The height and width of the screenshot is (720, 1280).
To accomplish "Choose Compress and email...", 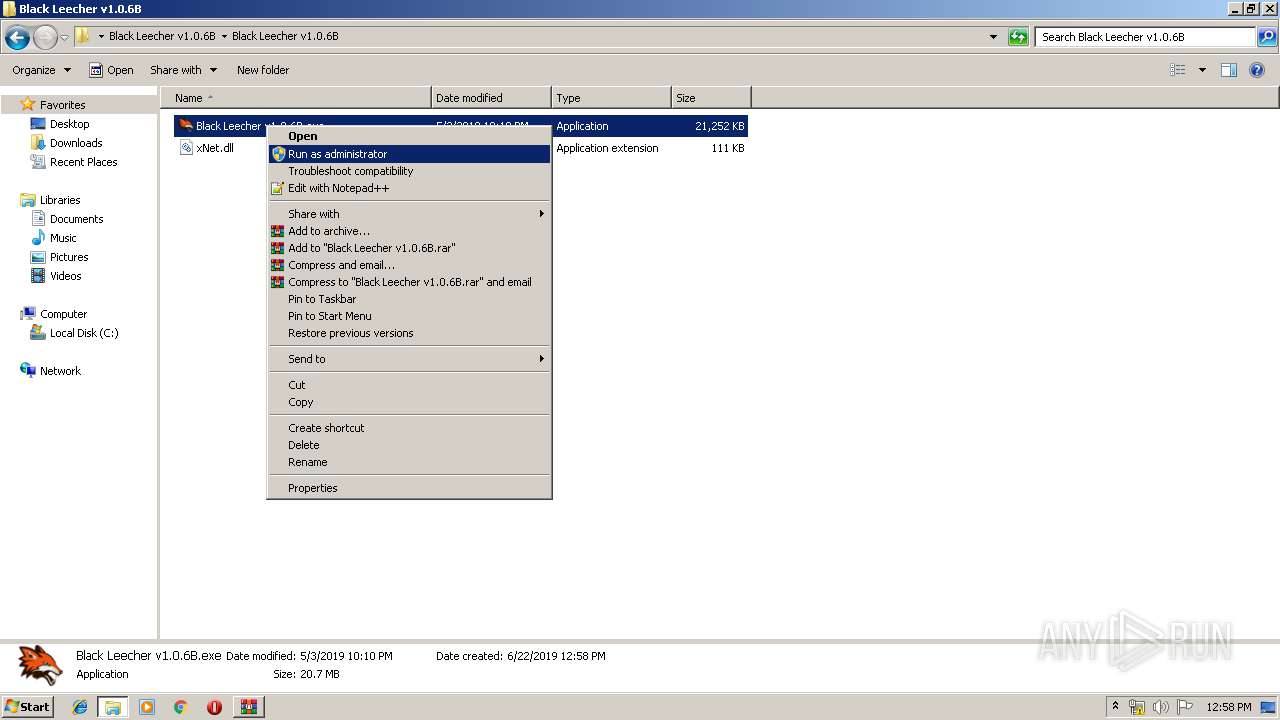I will (409, 265).
